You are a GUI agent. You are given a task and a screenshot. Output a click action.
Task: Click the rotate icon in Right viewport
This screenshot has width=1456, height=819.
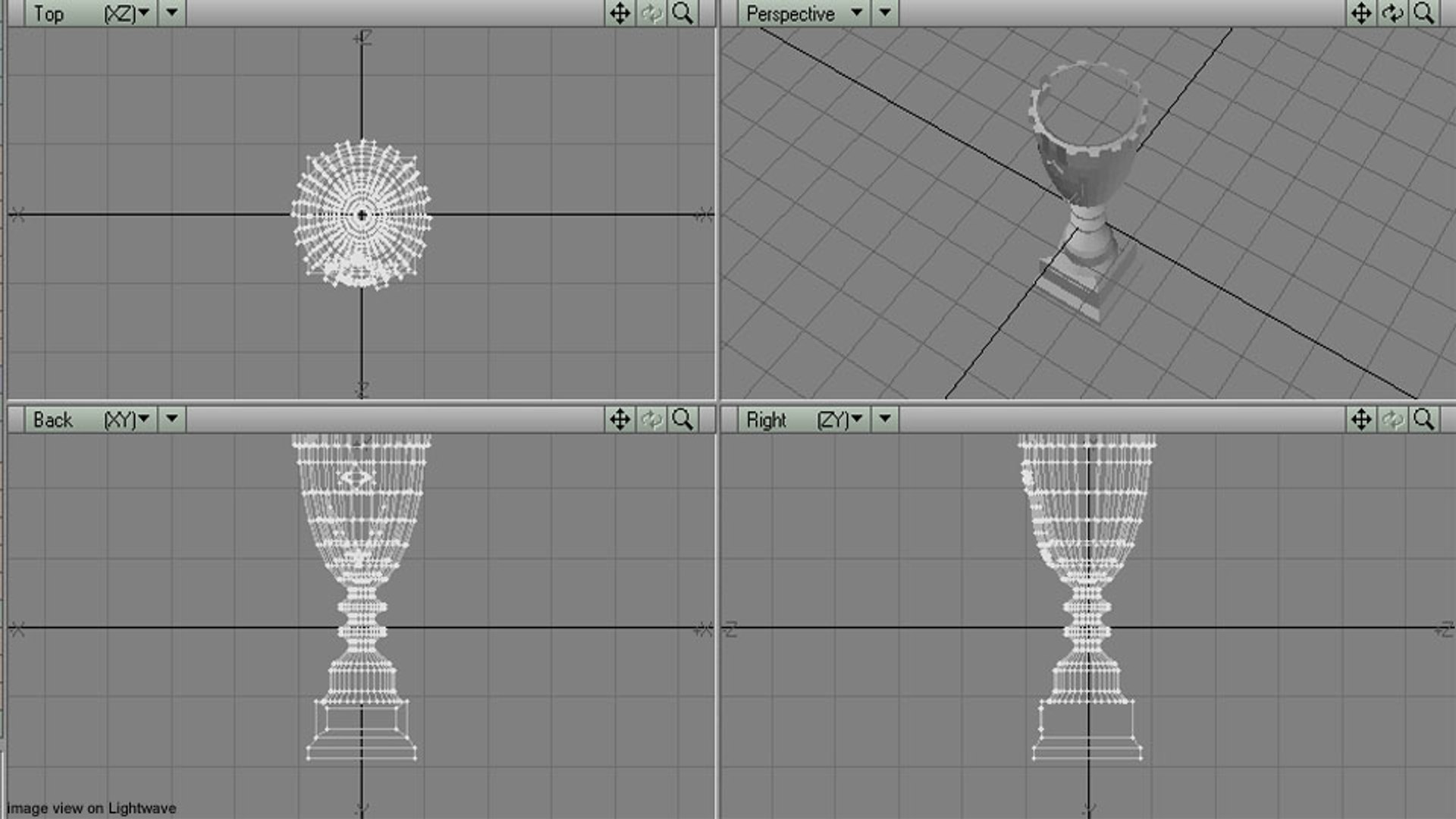(1392, 419)
